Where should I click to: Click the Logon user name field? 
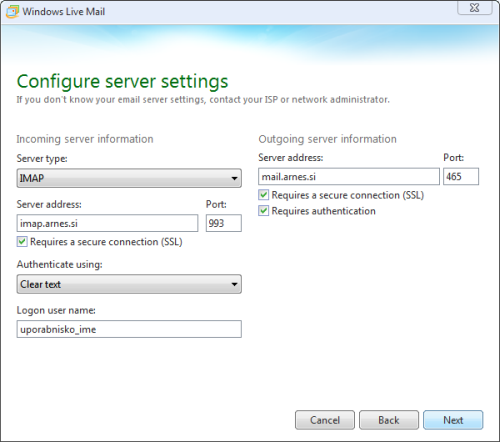[x=129, y=329]
